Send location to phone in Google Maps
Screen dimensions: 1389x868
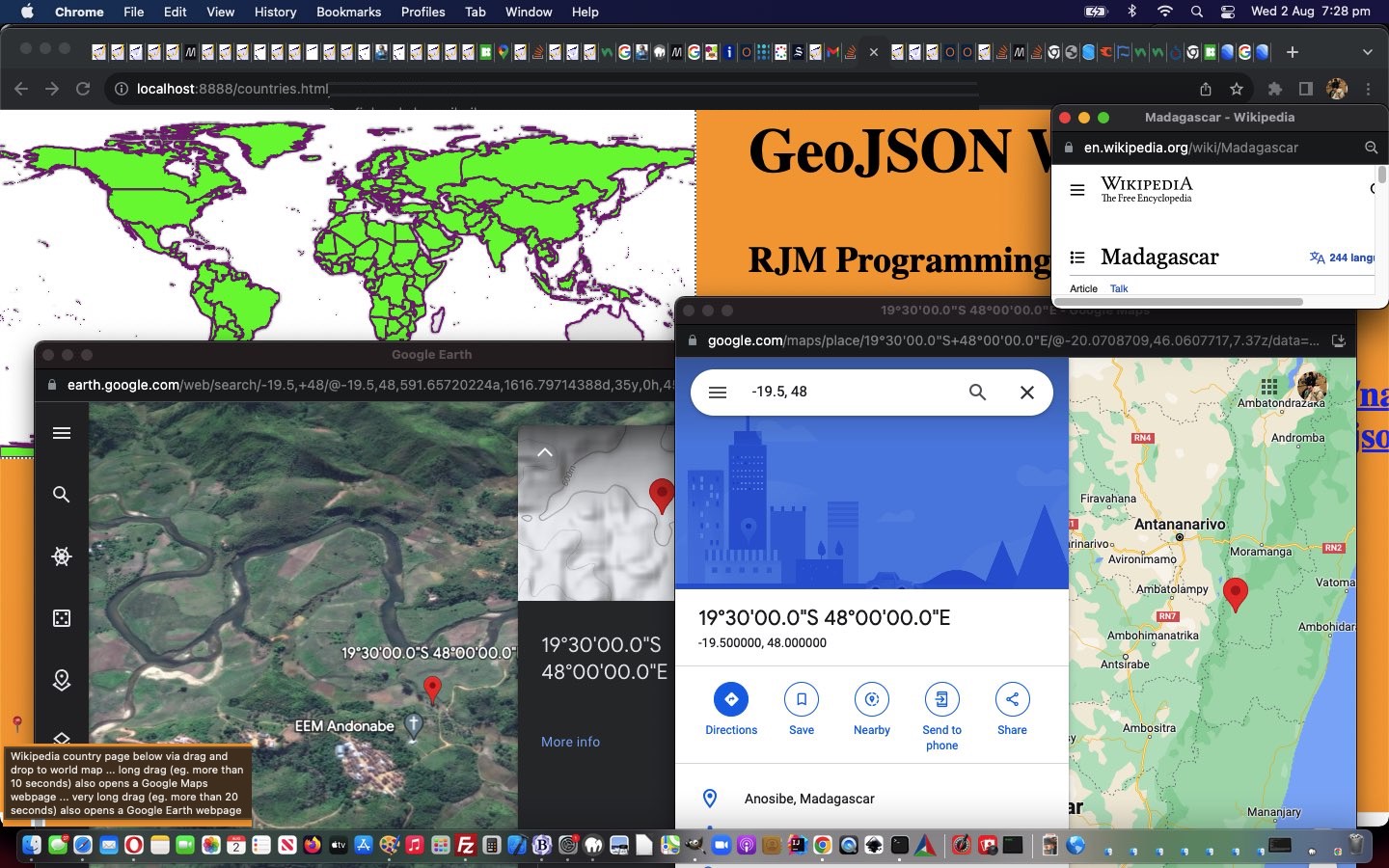(942, 718)
